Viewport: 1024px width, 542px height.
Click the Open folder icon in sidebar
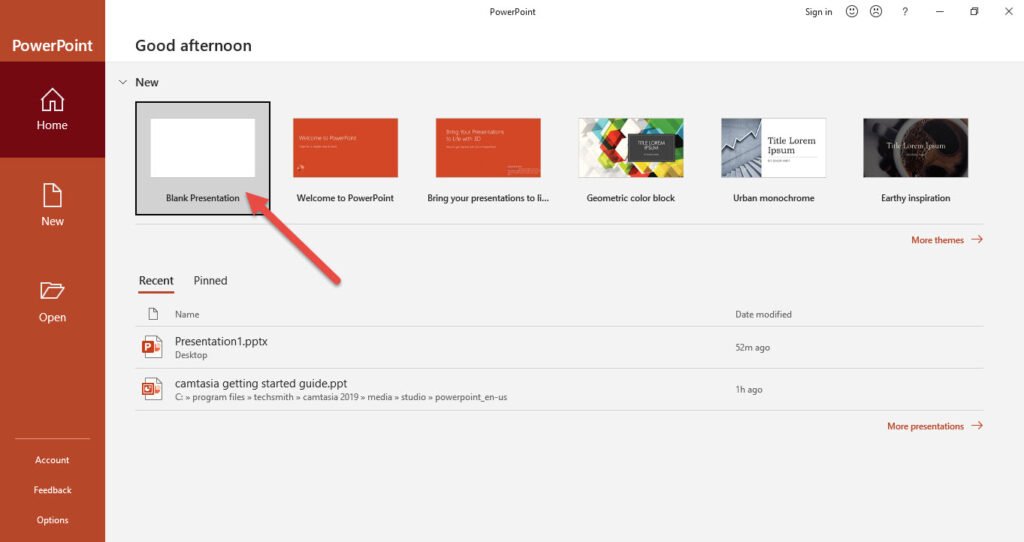click(x=52, y=290)
